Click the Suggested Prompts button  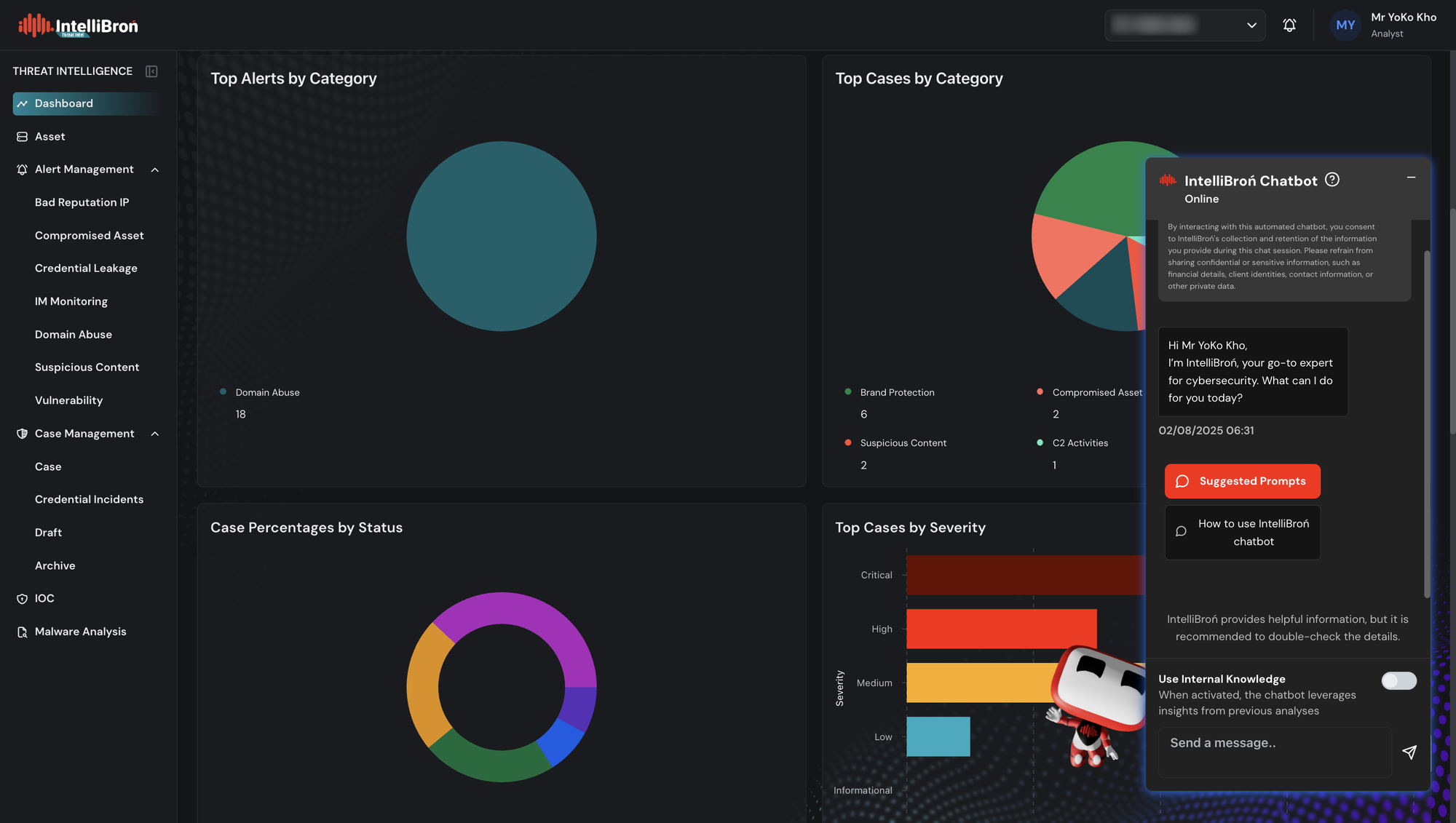click(x=1242, y=481)
